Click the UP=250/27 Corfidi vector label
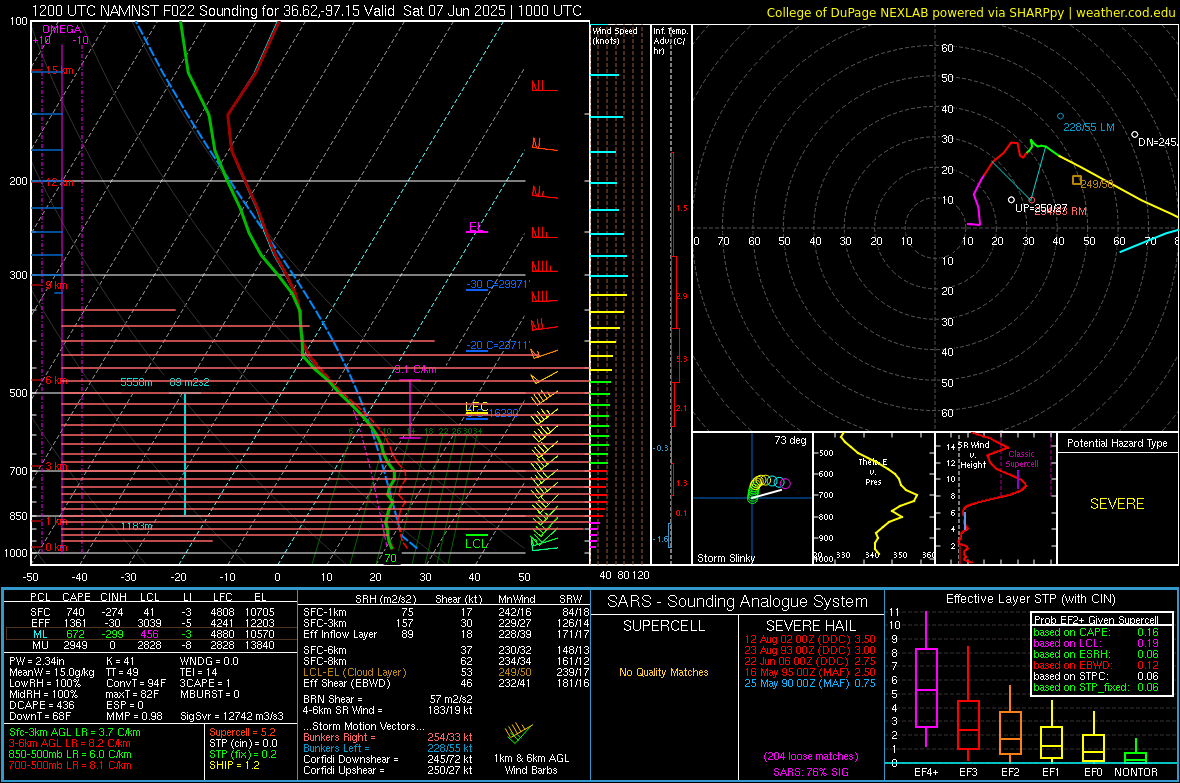Screen dimensions: 1180x783 click(x=1041, y=208)
